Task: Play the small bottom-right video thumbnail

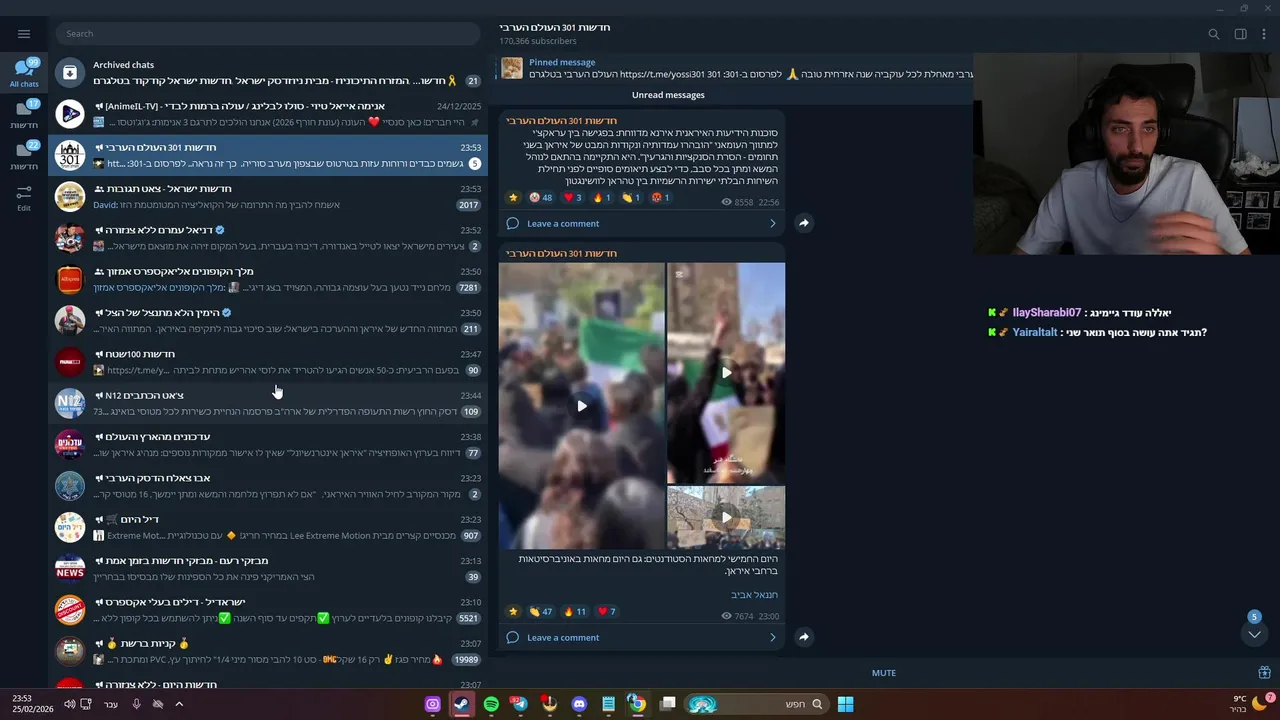Action: [x=726, y=518]
